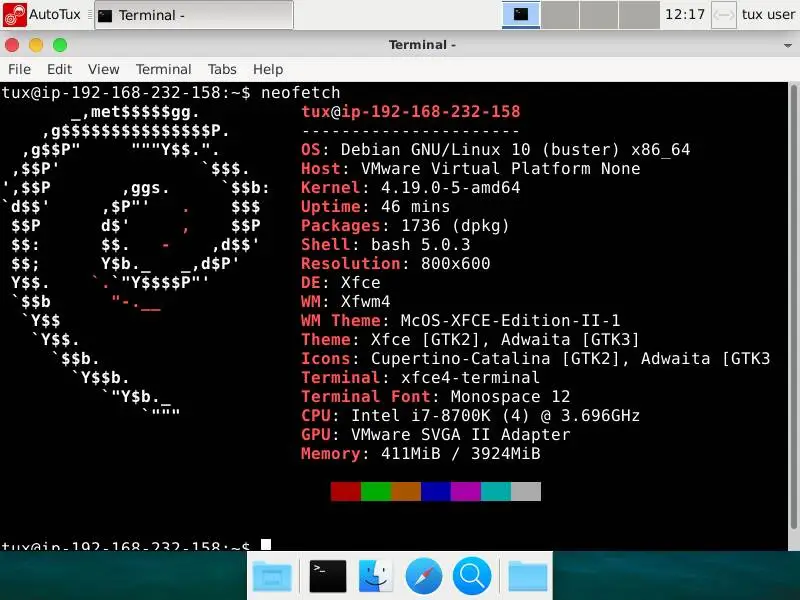Click the 12:17 clock in the panel
The height and width of the screenshot is (600, 800).
tap(685, 14)
